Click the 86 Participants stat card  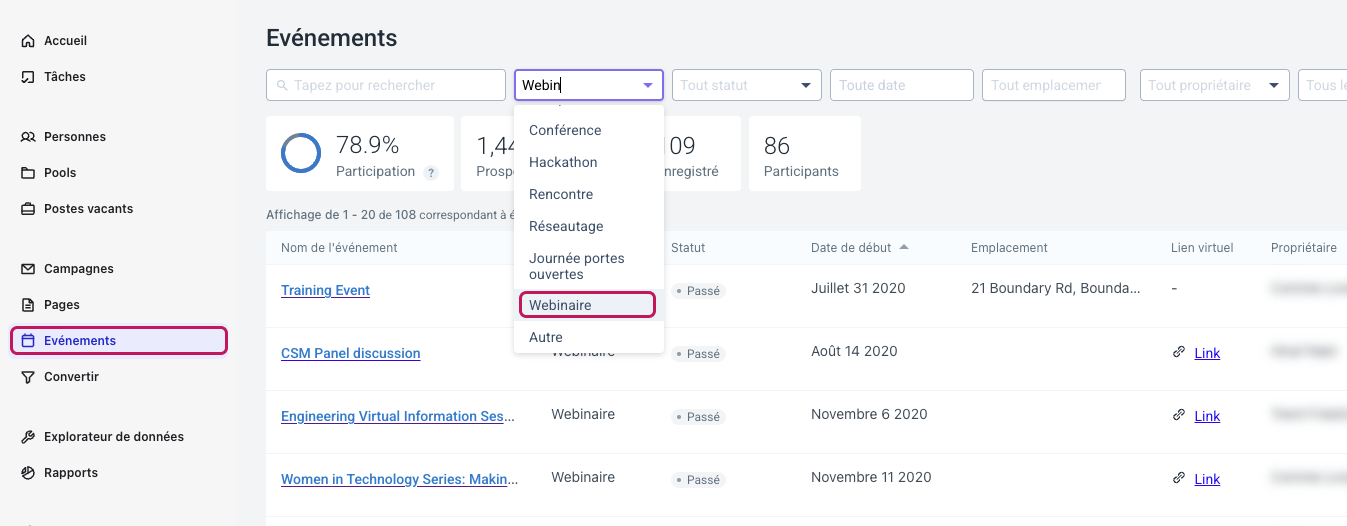tap(804, 153)
